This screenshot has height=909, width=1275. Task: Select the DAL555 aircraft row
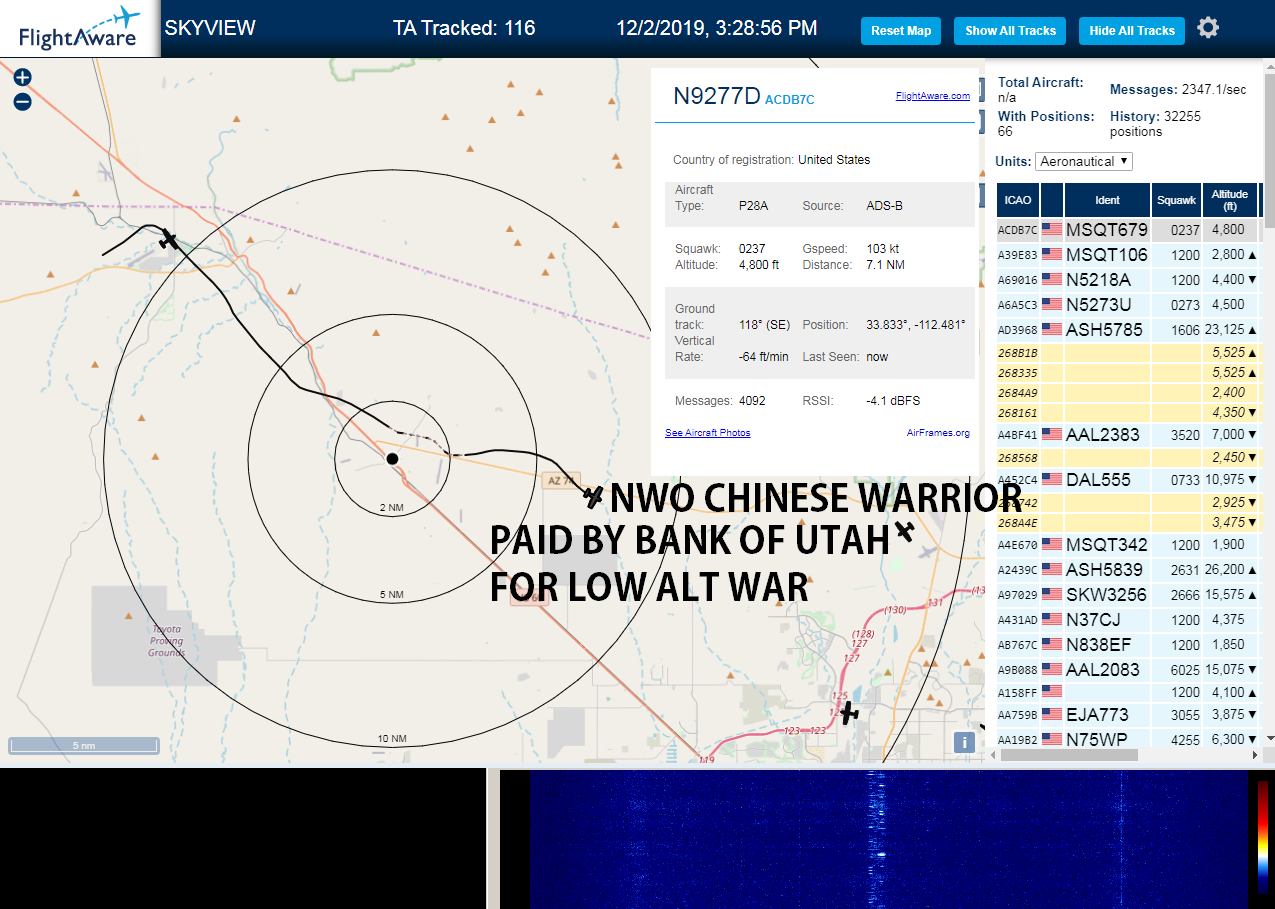pyautogui.click(x=1128, y=480)
